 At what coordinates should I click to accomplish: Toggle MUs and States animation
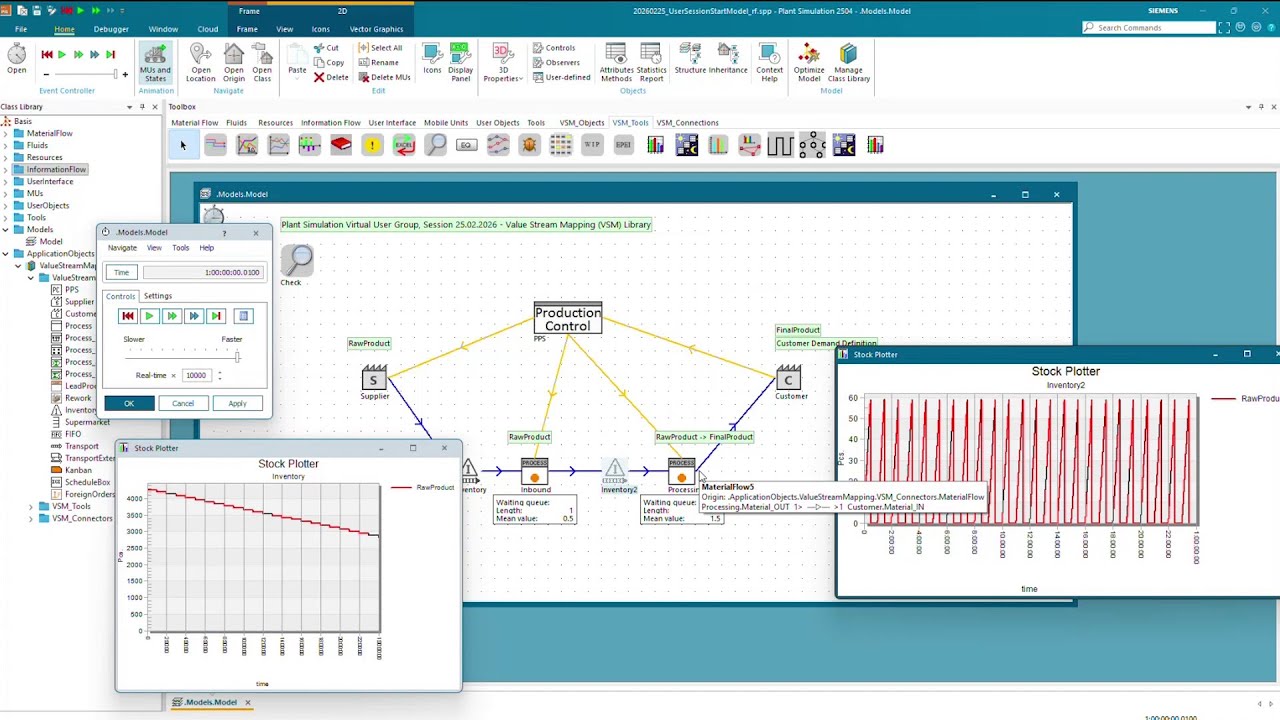click(155, 62)
